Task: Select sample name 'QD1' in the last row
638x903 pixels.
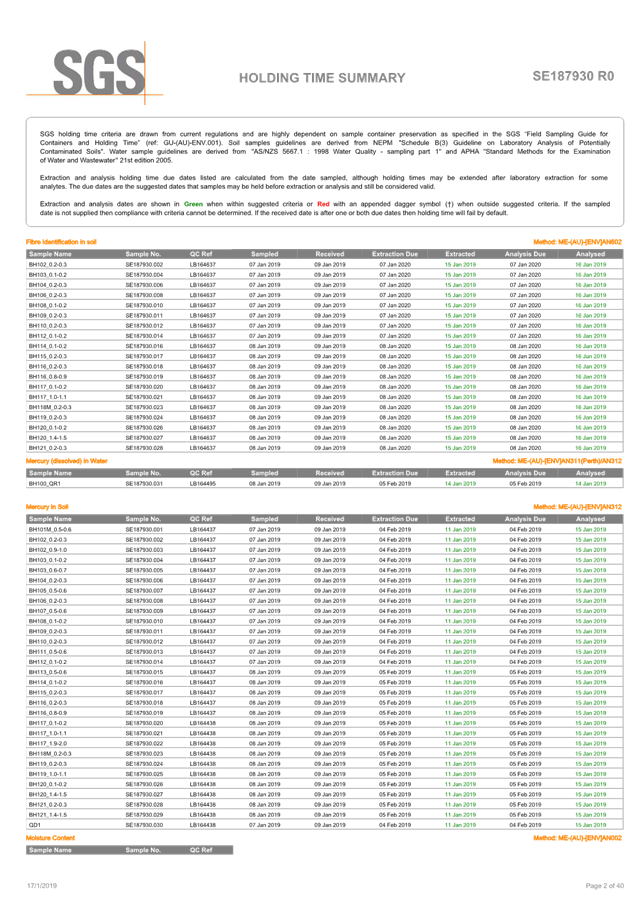Action: tap(35, 825)
